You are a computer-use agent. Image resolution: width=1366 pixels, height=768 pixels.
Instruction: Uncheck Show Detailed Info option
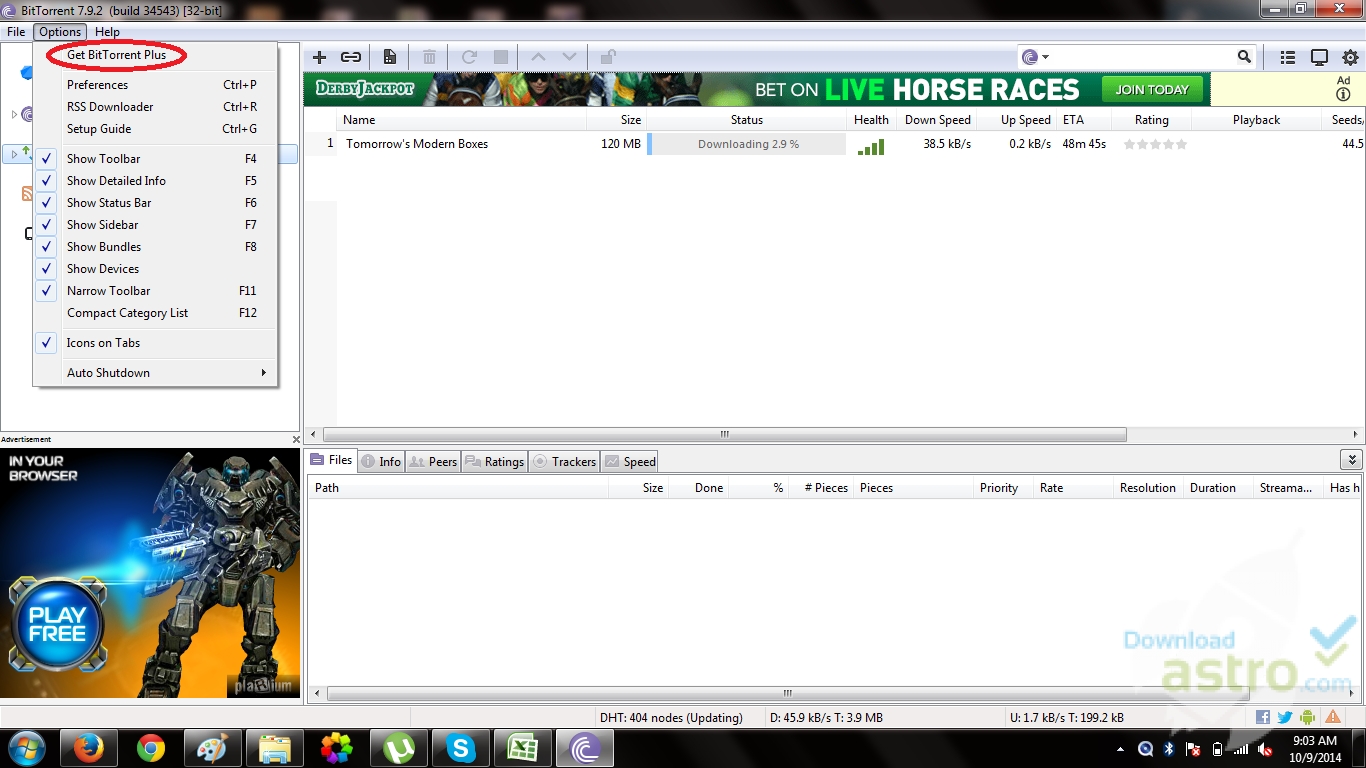tap(156, 180)
